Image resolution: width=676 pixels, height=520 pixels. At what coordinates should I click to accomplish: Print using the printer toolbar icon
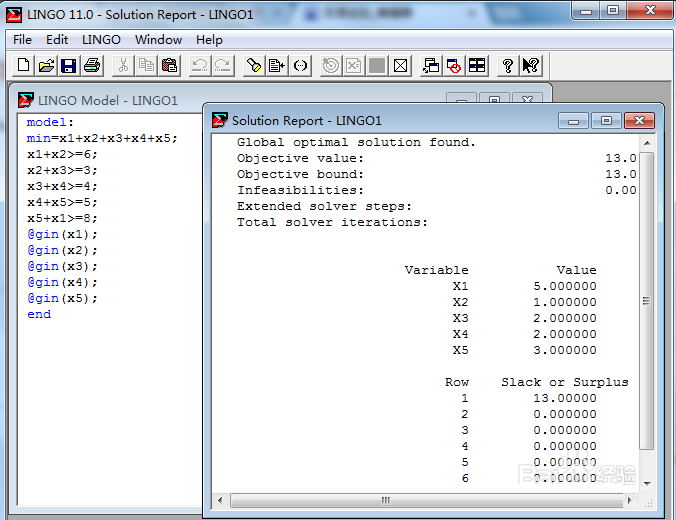pos(92,66)
